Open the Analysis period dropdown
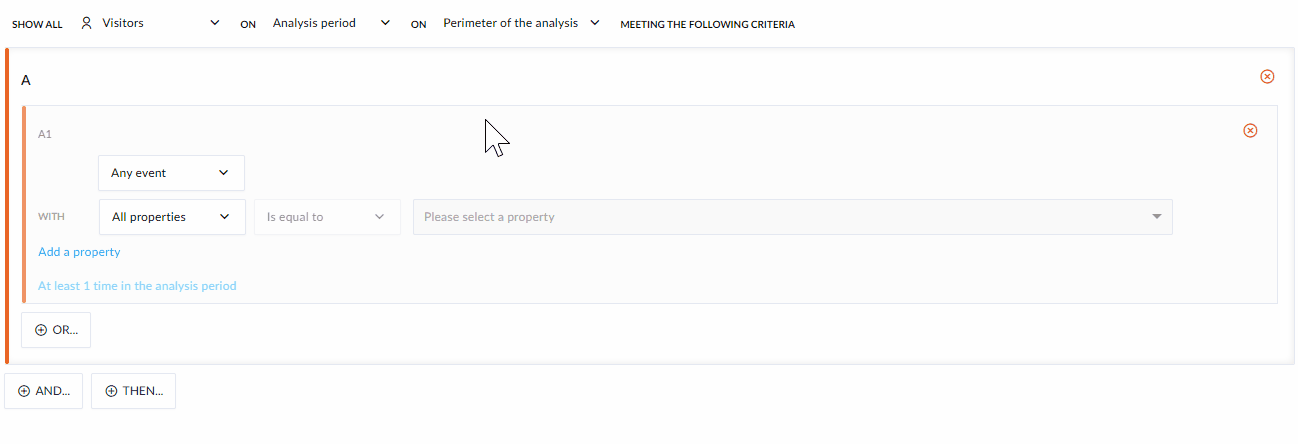 click(331, 23)
